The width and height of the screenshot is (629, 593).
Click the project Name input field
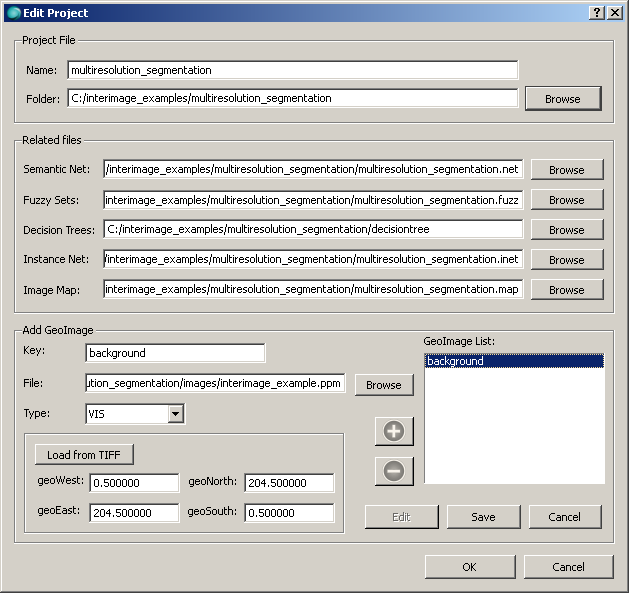[x=292, y=70]
